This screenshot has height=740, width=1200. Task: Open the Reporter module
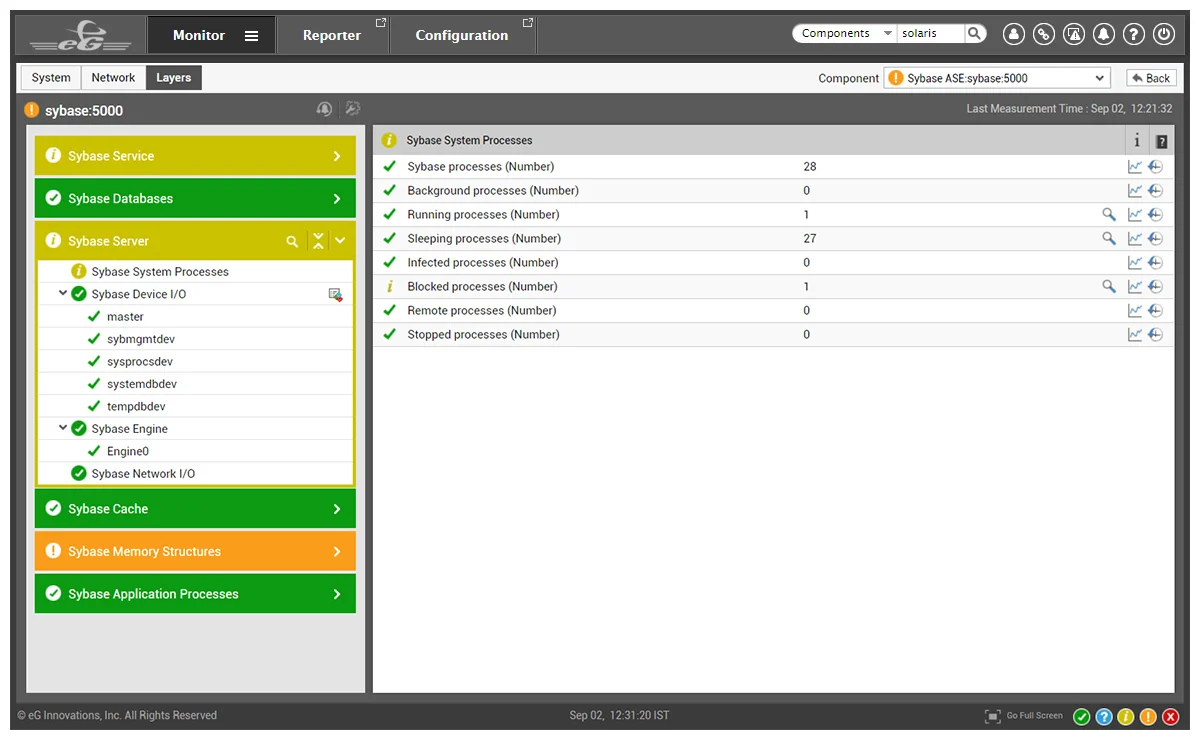pyautogui.click(x=332, y=35)
